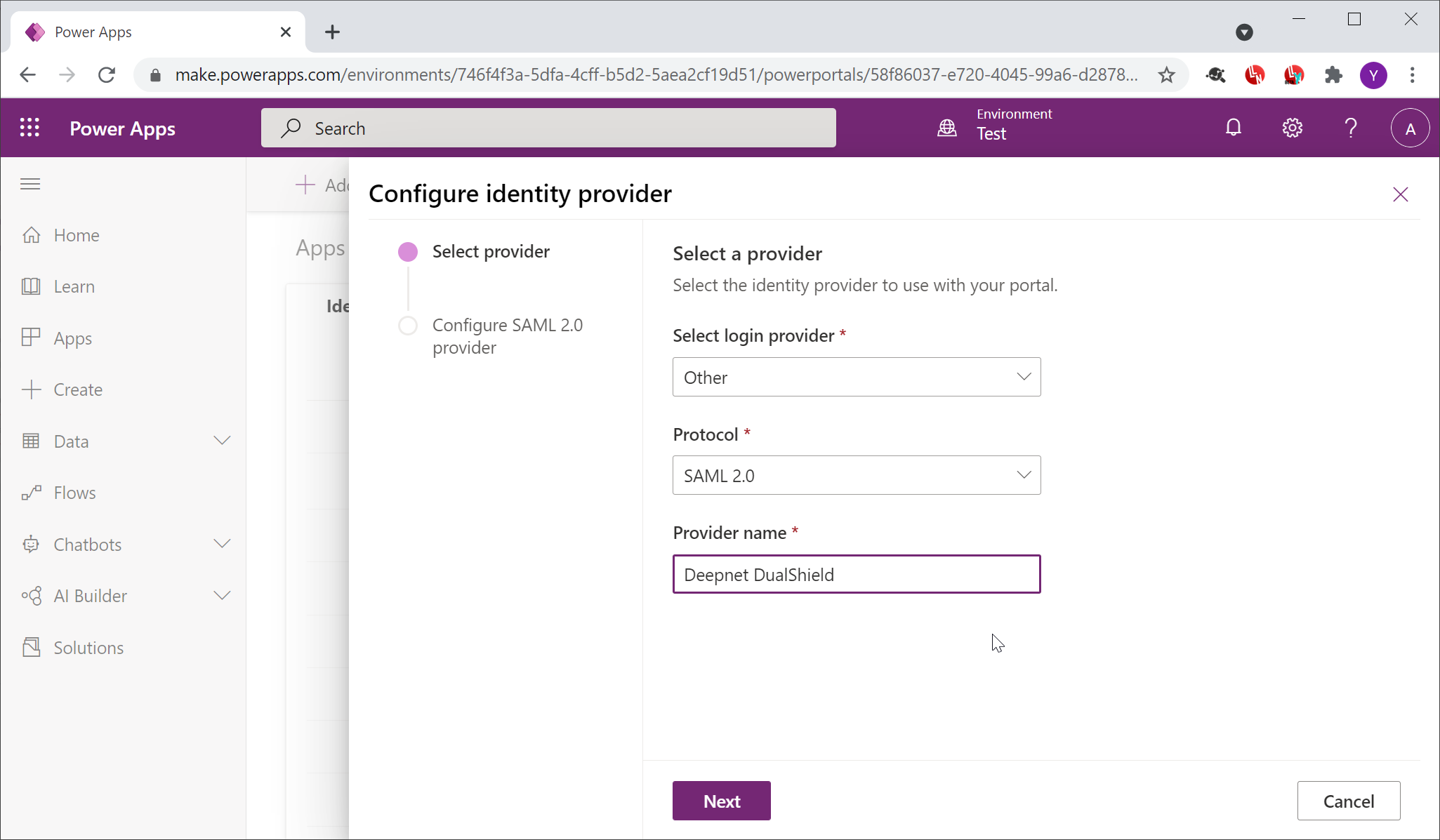Viewport: 1440px width, 840px height.
Task: Open the Protocol SAML 2.0 dropdown
Action: pos(856,475)
